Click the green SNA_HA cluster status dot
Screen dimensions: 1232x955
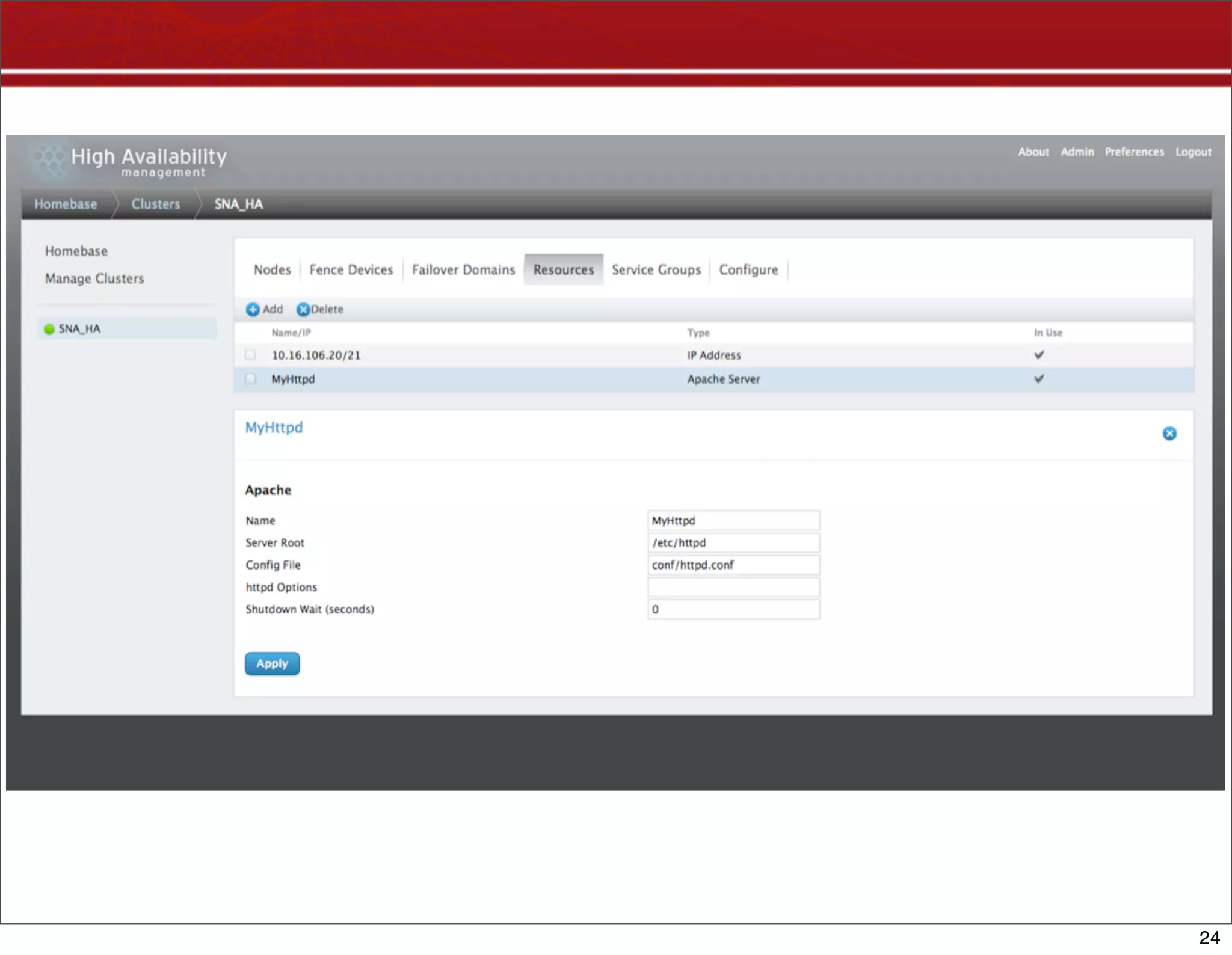pos(49,329)
